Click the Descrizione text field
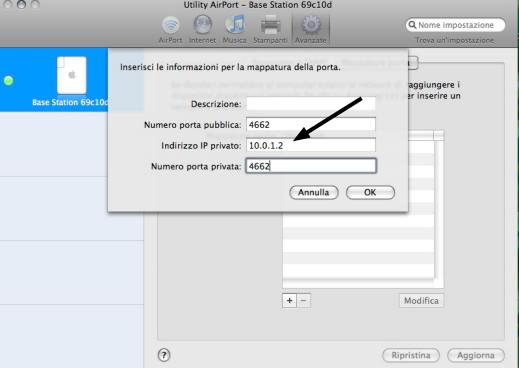Image resolution: width=519 pixels, height=368 pixels. point(311,104)
